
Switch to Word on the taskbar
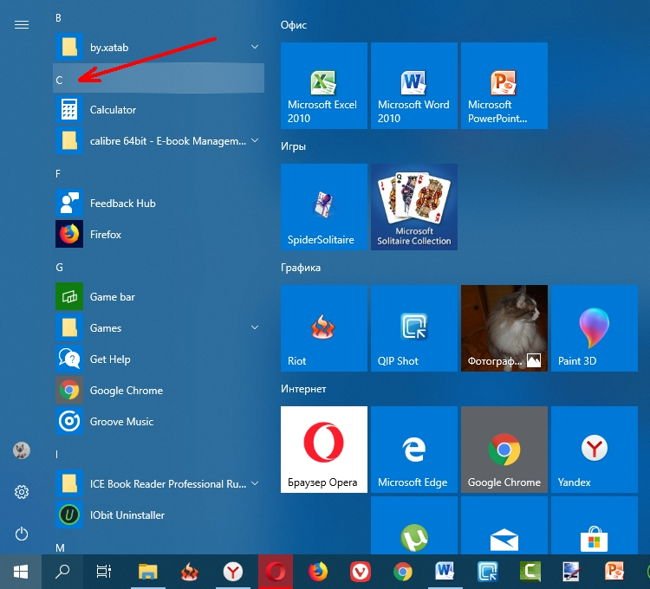pyautogui.click(x=445, y=572)
